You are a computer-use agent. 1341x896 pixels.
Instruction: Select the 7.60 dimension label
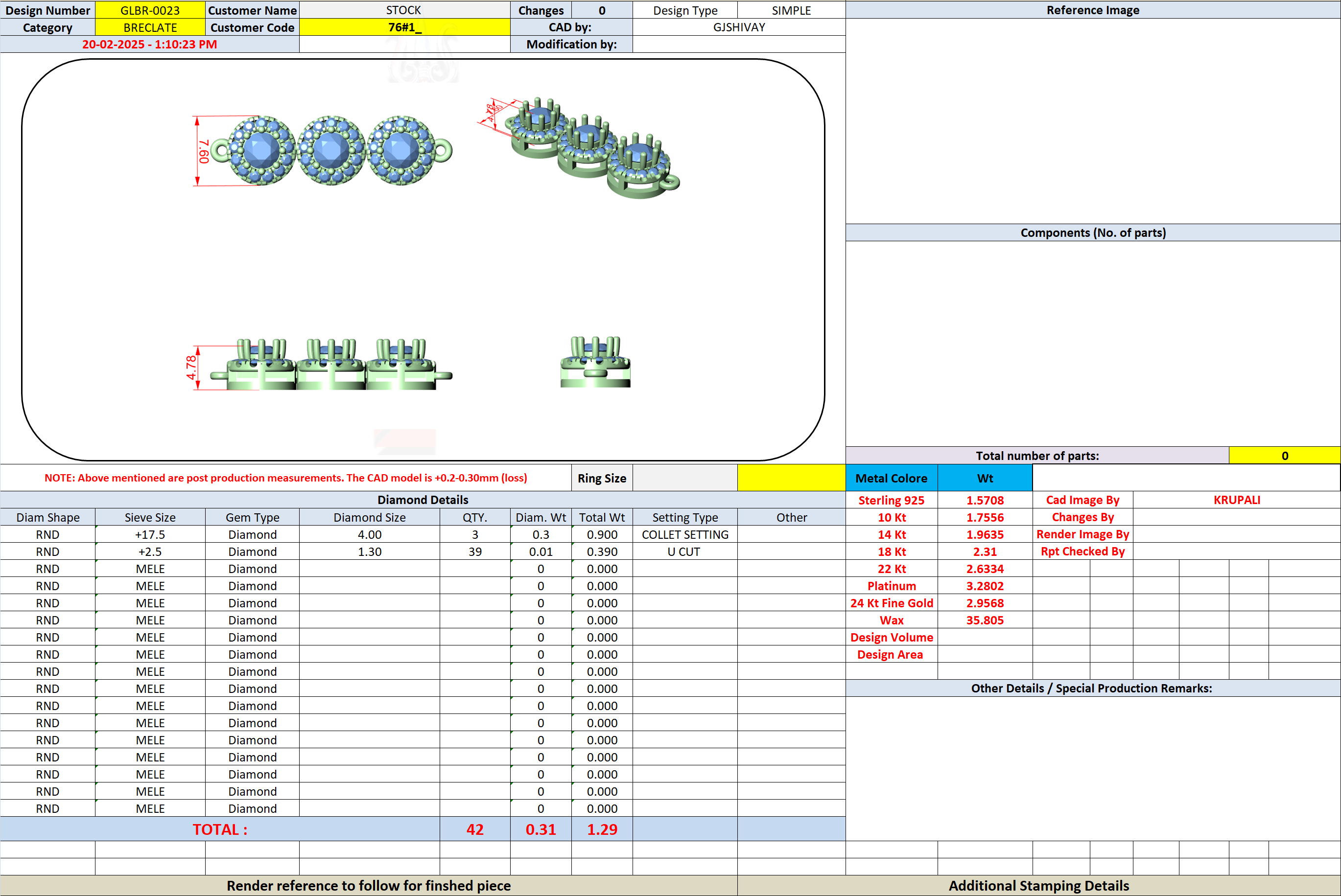coord(204,151)
